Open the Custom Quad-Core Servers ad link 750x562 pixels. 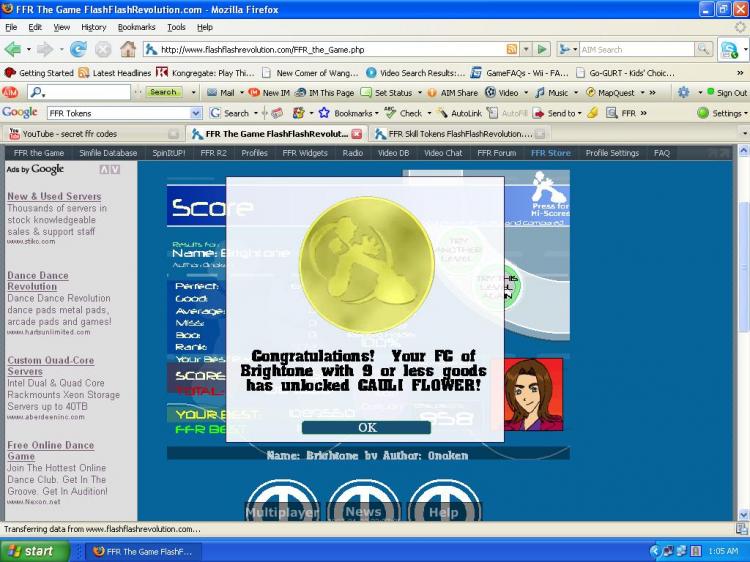point(50,366)
